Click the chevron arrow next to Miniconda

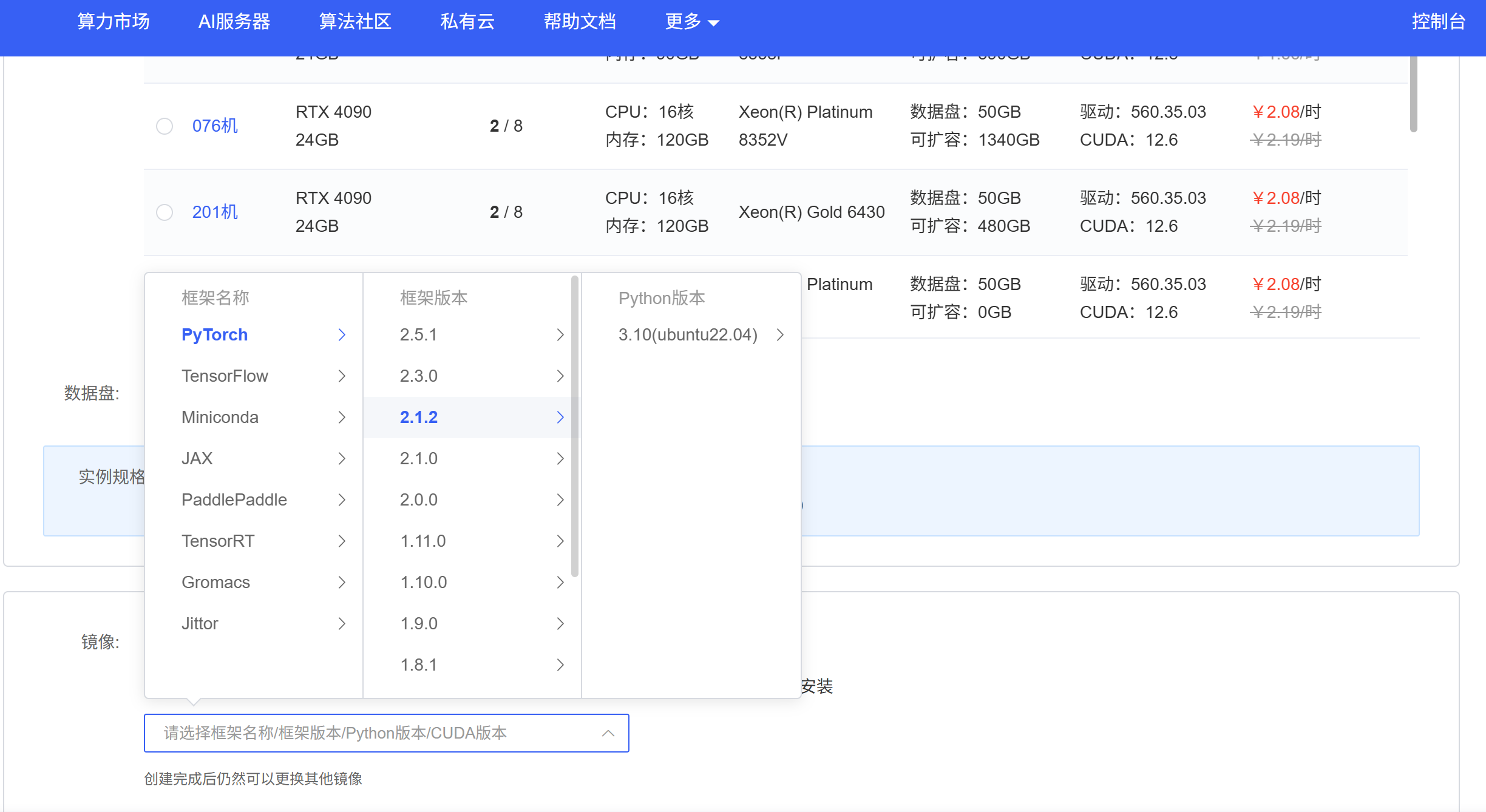point(342,418)
